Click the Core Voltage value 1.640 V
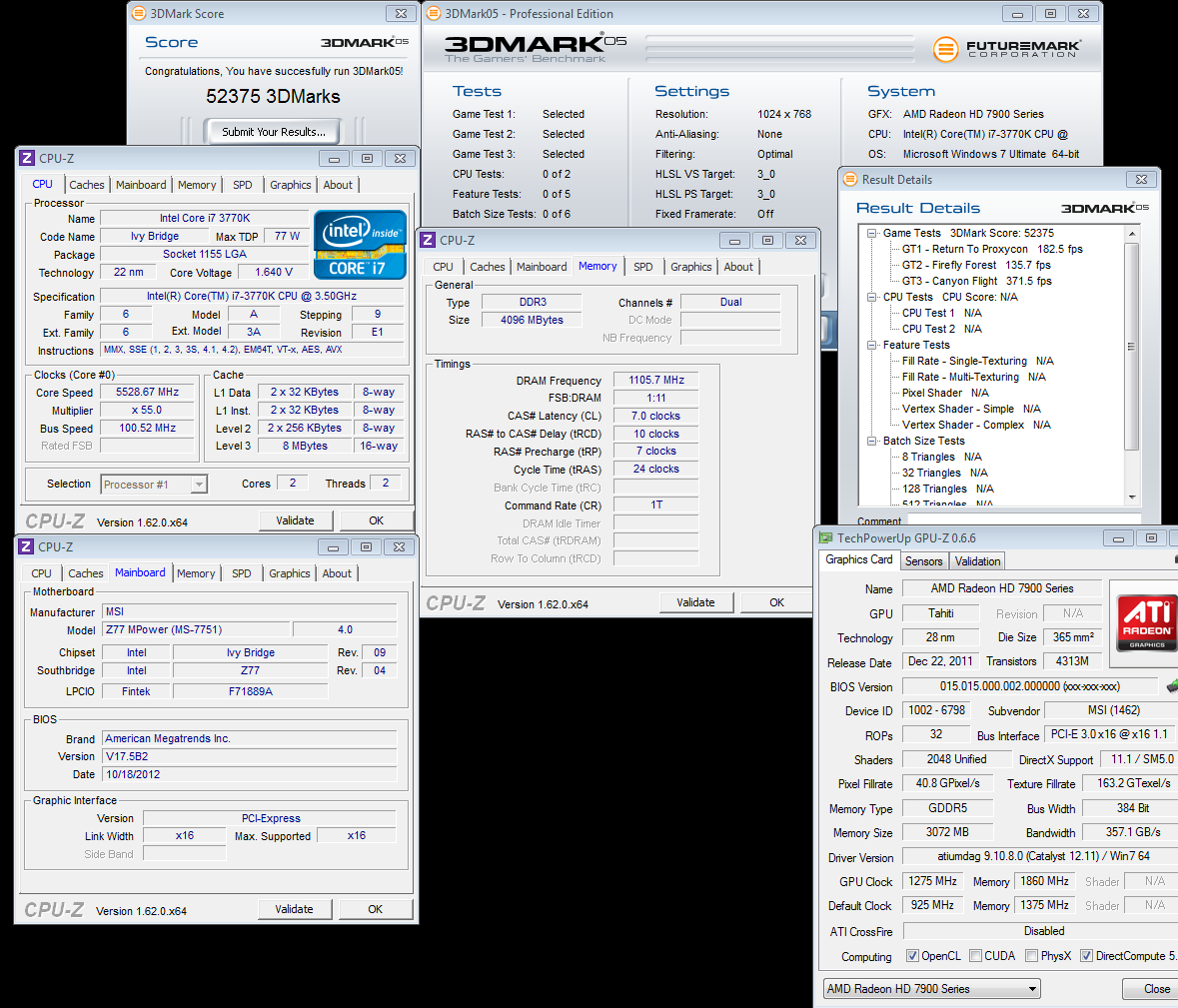This screenshot has height=1008, width=1178. 274,272
